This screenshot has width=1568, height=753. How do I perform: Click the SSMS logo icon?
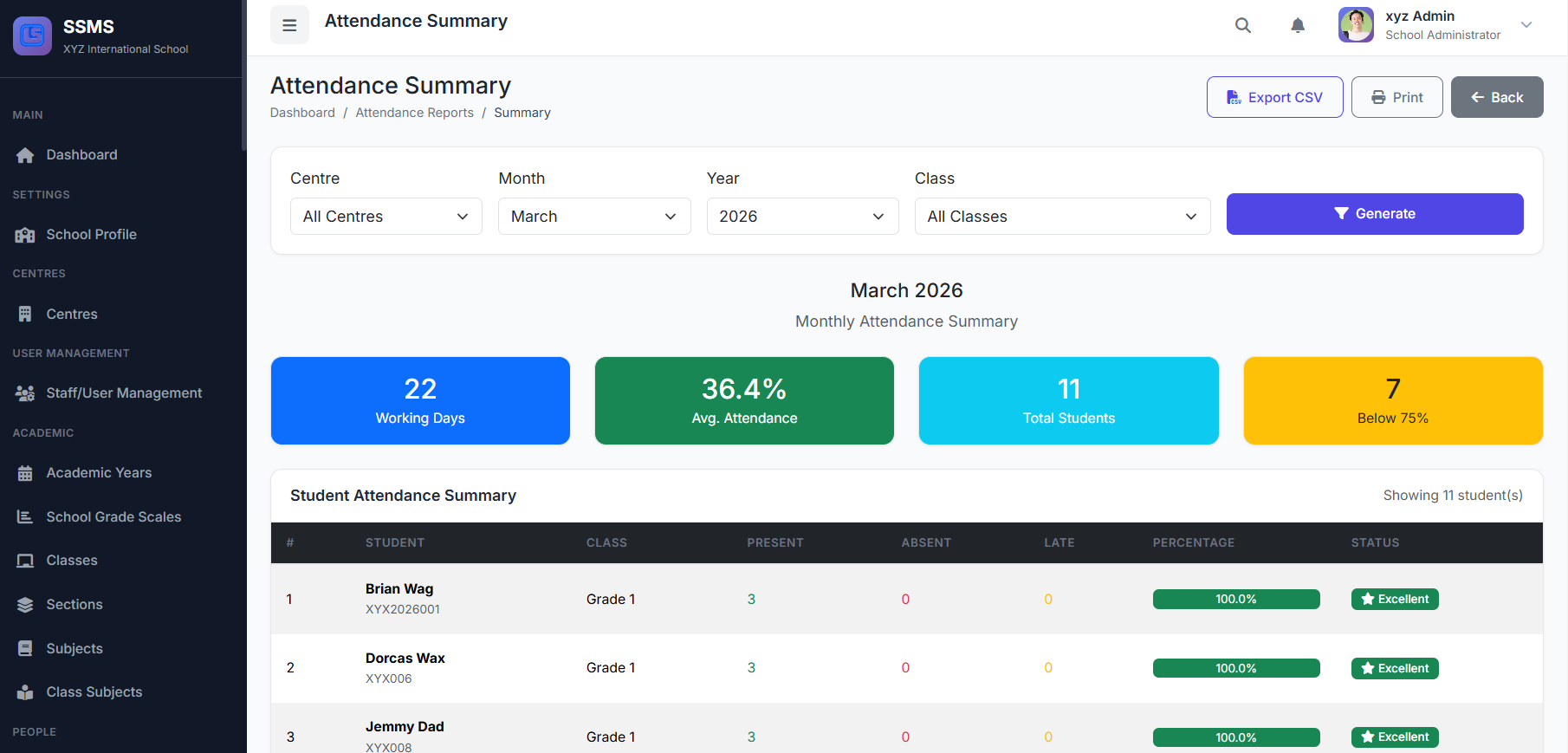click(32, 36)
